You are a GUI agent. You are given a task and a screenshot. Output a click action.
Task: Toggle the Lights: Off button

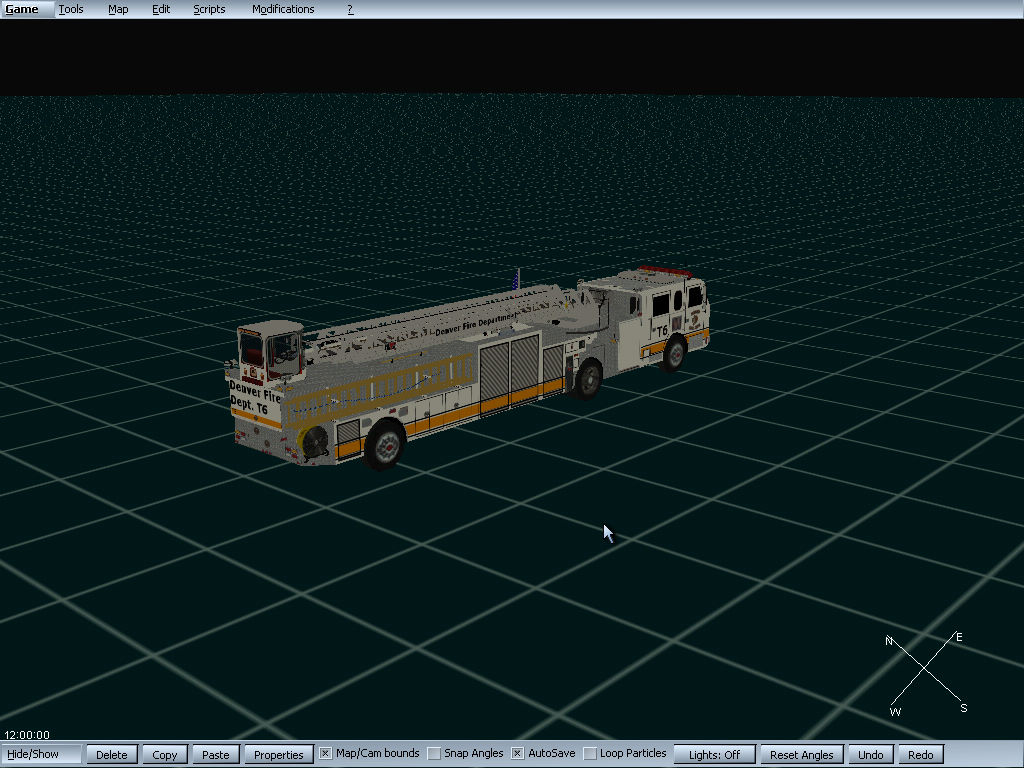click(714, 754)
